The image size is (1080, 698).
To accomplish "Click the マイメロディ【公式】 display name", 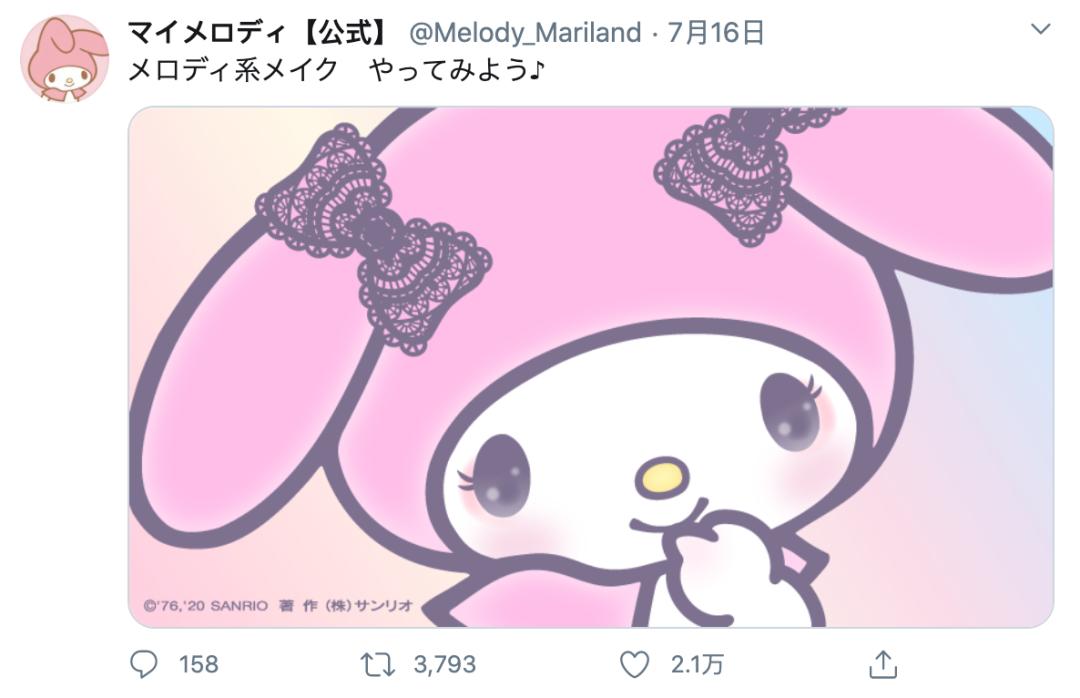I will pos(259,32).
